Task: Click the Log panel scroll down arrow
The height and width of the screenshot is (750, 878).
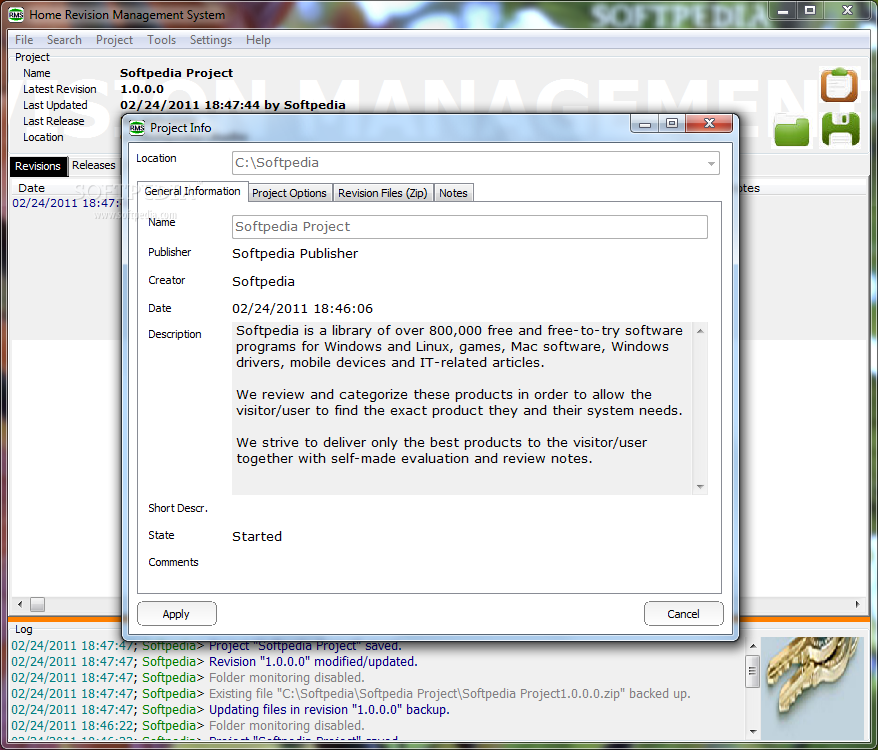Action: (x=753, y=731)
